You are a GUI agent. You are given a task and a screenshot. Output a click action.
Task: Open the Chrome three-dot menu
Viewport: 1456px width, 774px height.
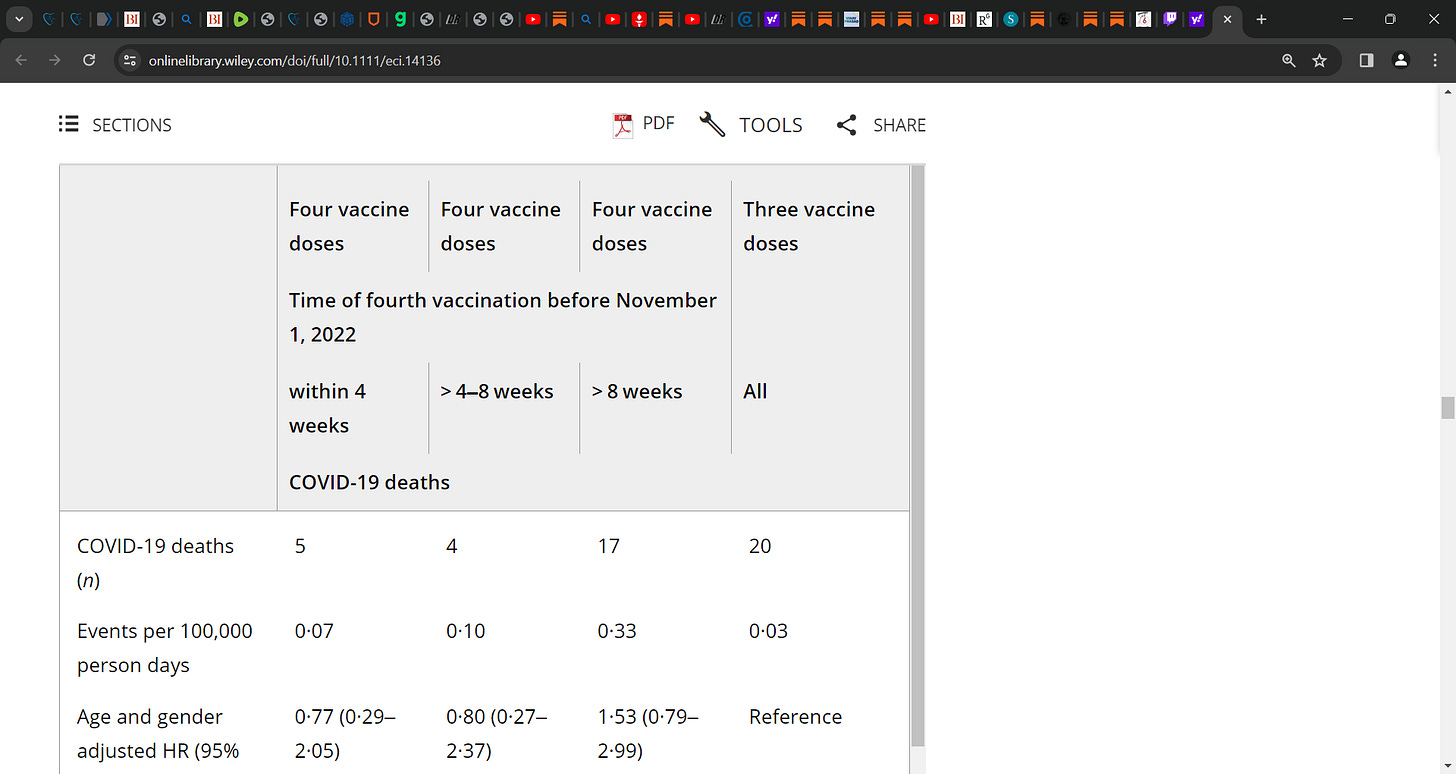[x=1435, y=60]
